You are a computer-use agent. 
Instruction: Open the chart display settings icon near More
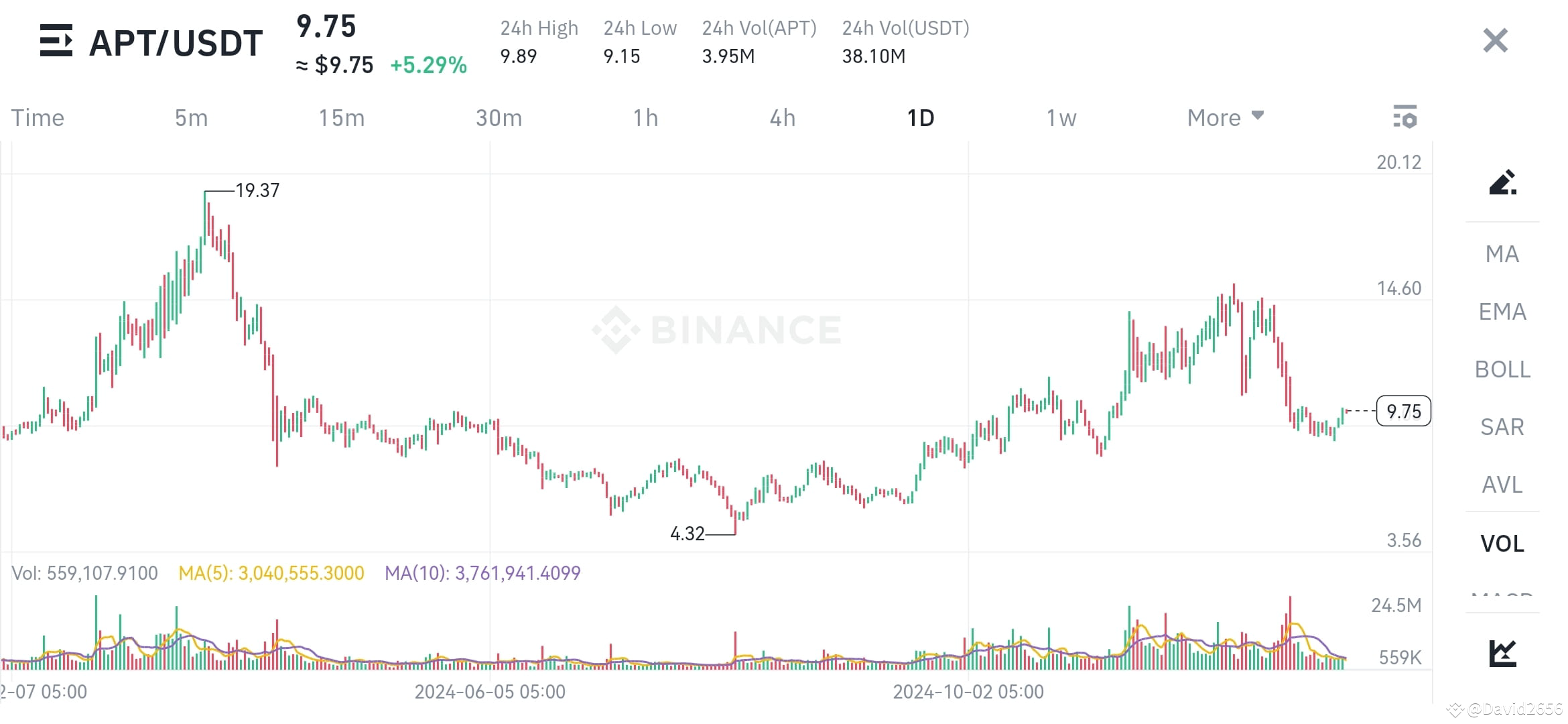pyautogui.click(x=1405, y=117)
